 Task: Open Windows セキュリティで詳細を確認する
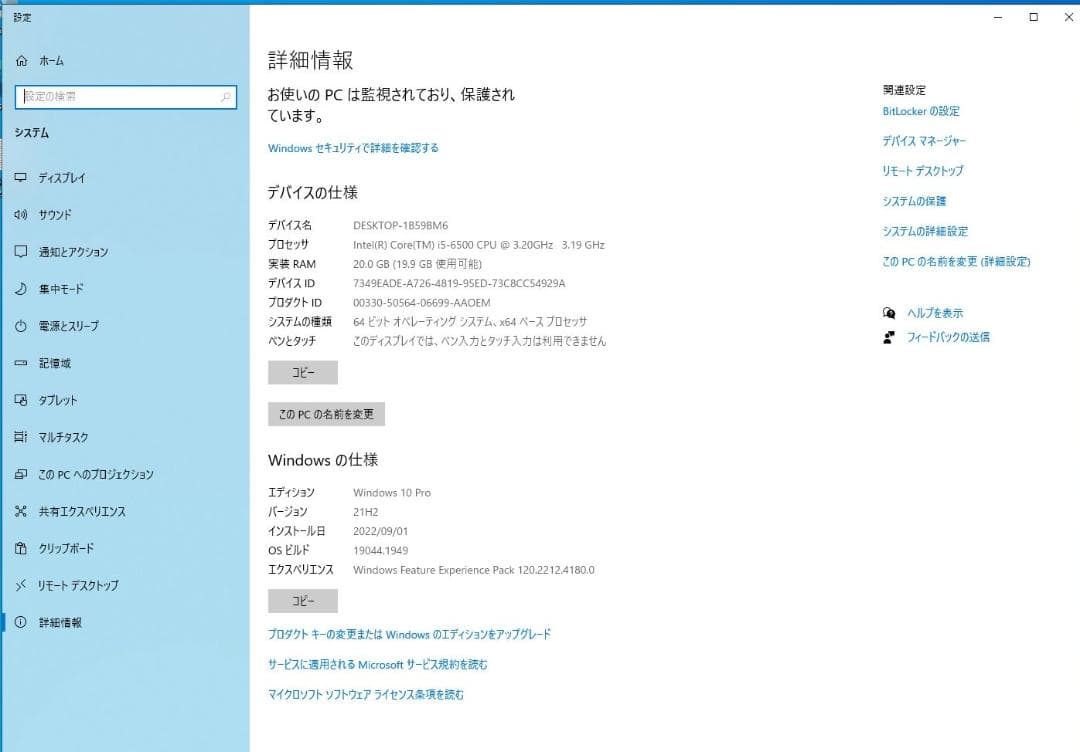tap(355, 148)
